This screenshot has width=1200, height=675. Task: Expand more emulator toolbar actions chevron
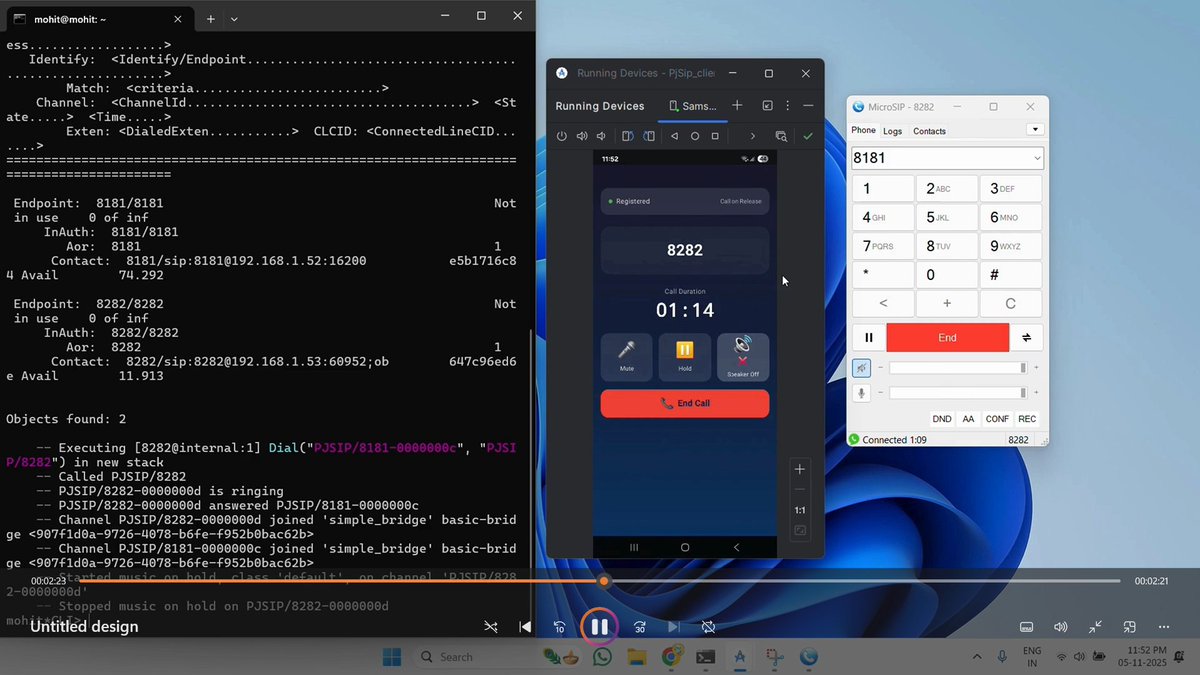(x=753, y=136)
